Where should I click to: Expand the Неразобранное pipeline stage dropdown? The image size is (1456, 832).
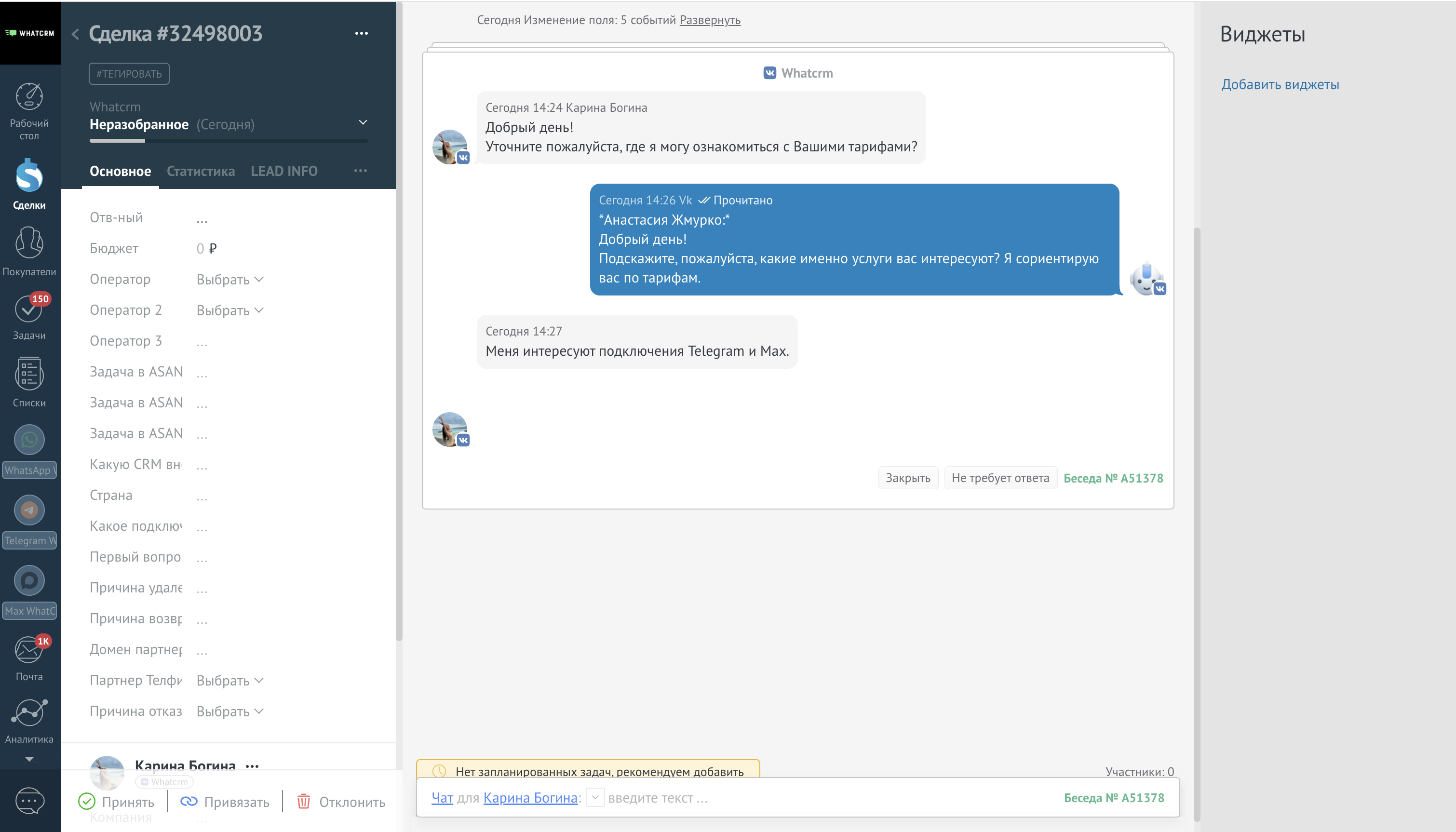[x=363, y=122]
